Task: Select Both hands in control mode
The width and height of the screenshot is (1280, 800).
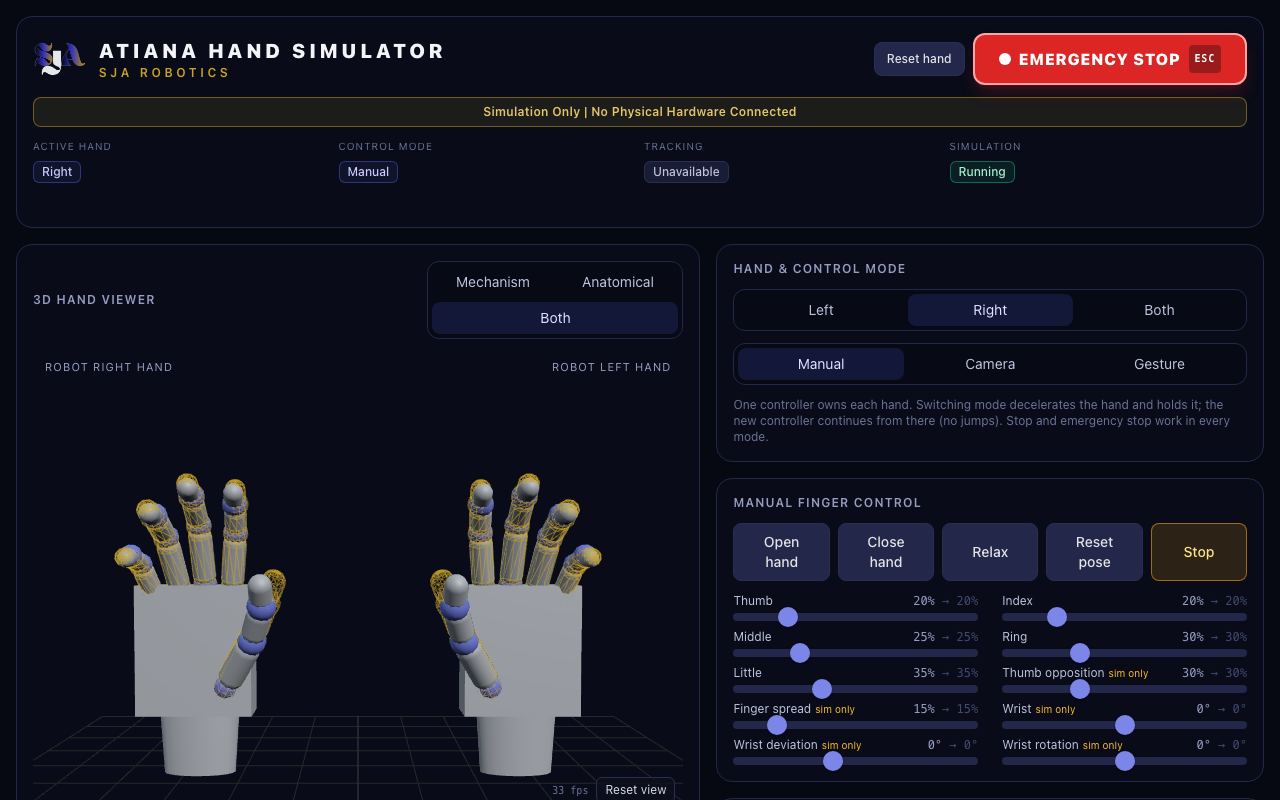Action: click(1159, 310)
